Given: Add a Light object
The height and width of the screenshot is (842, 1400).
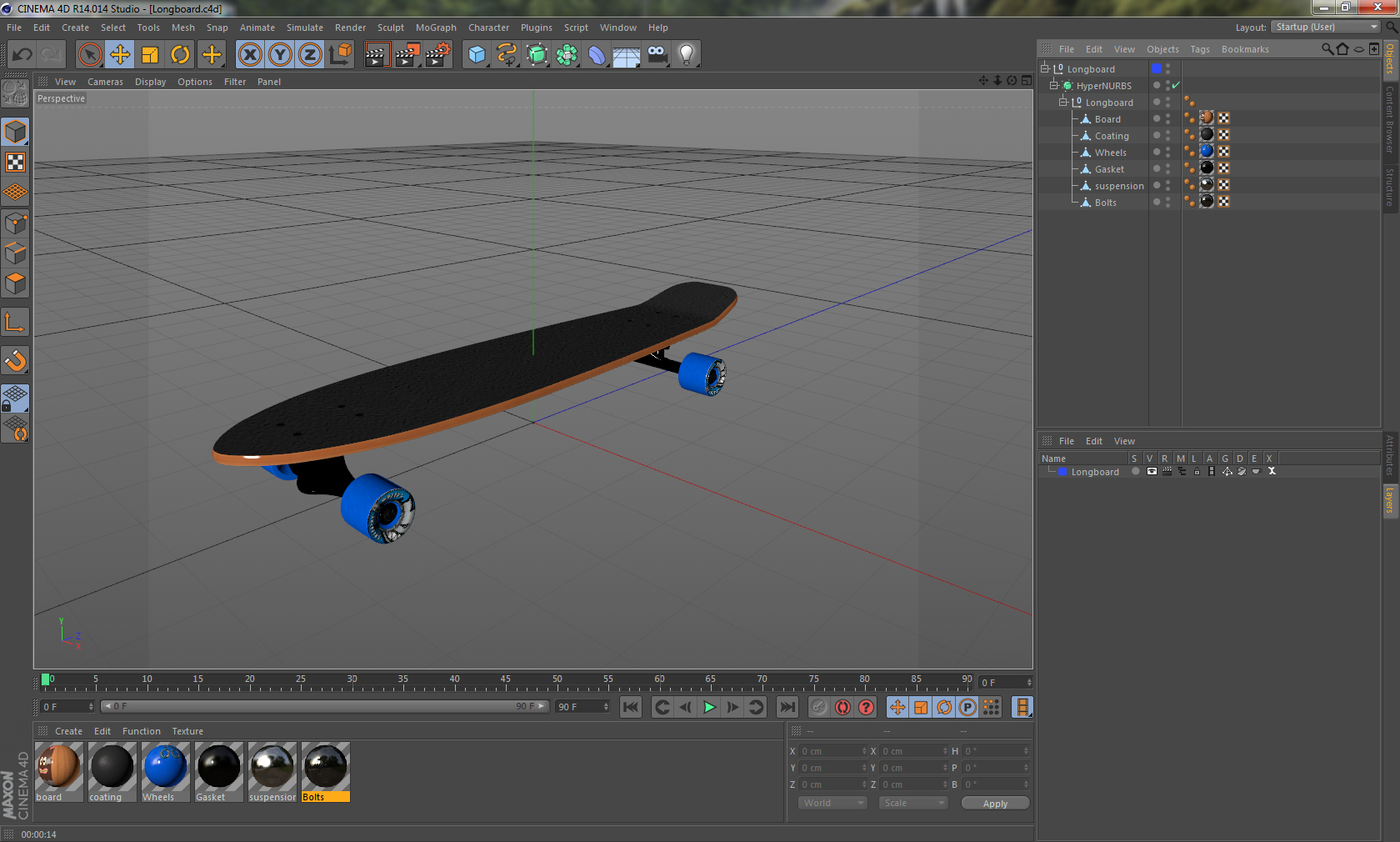Looking at the screenshot, I should (687, 55).
